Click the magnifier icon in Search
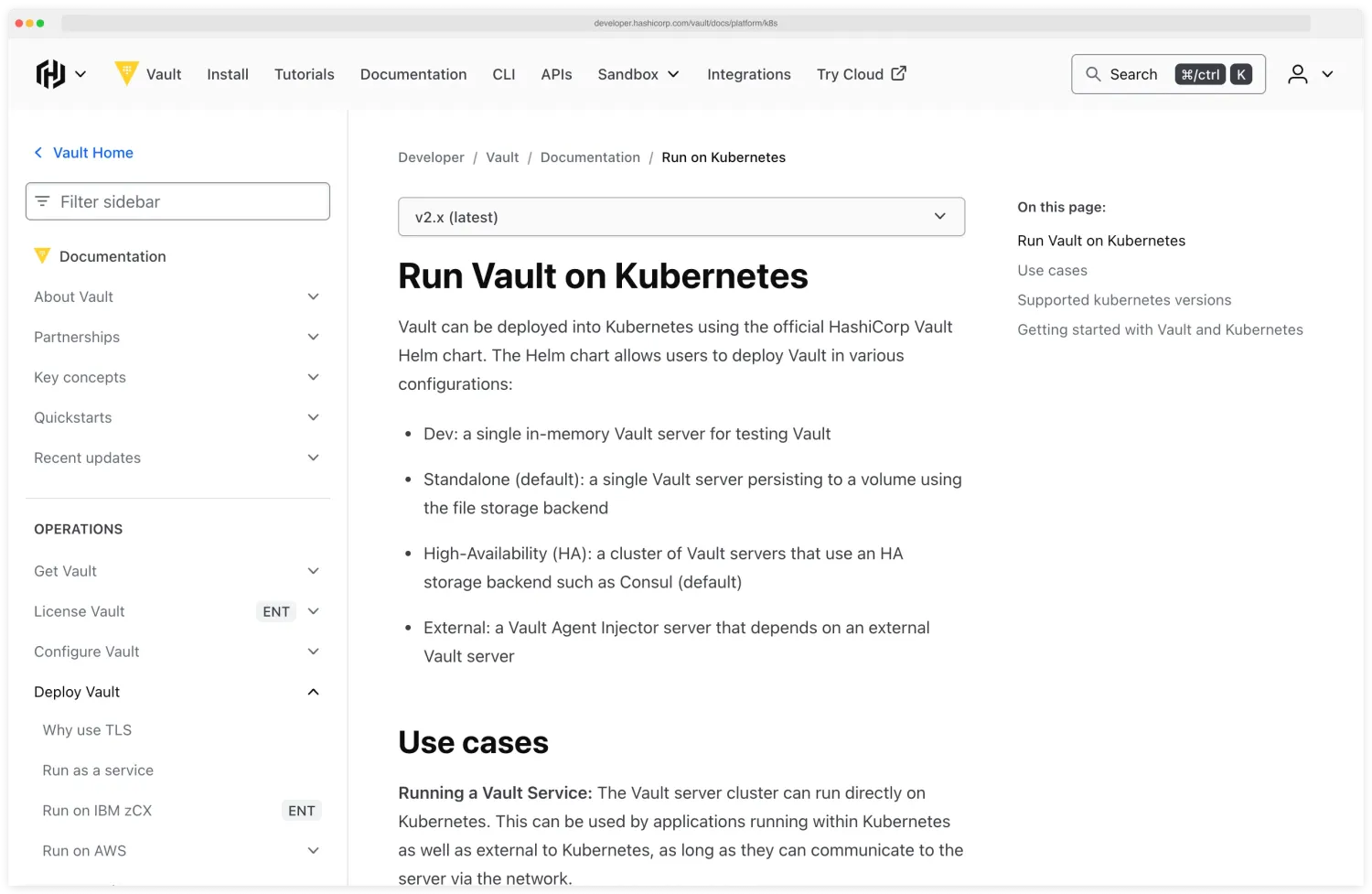The height and width of the screenshot is (894, 1372). coord(1093,74)
